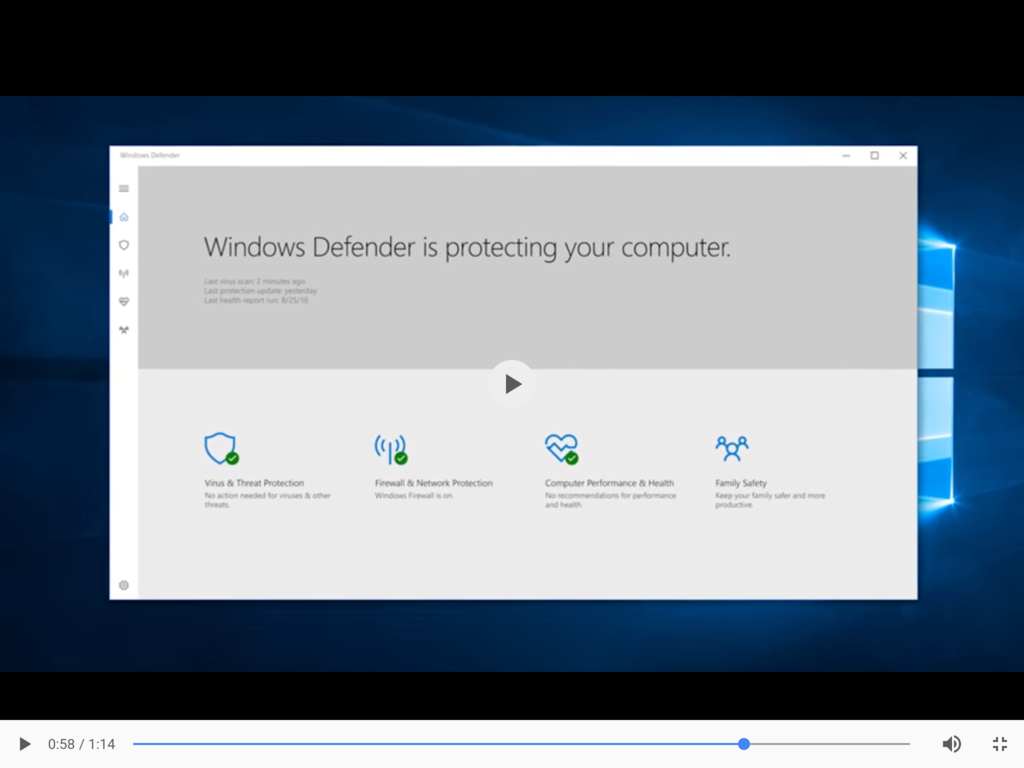Maximize the Windows Defender window
The image size is (1024, 768).
coord(874,155)
